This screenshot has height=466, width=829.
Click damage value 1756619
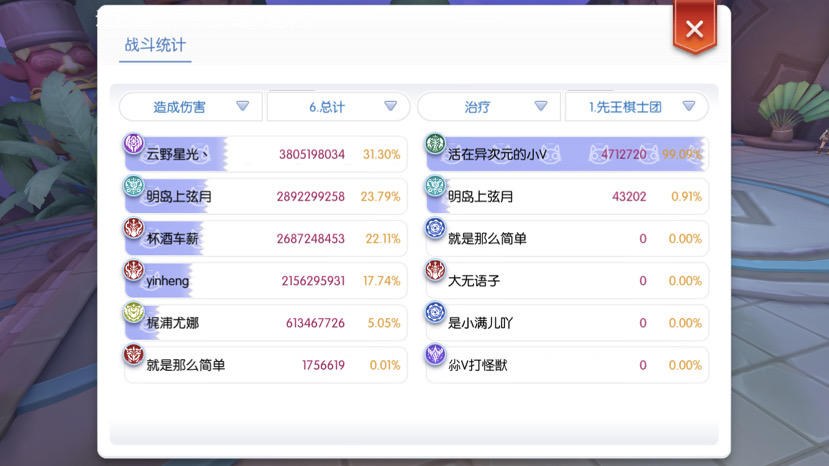click(323, 366)
